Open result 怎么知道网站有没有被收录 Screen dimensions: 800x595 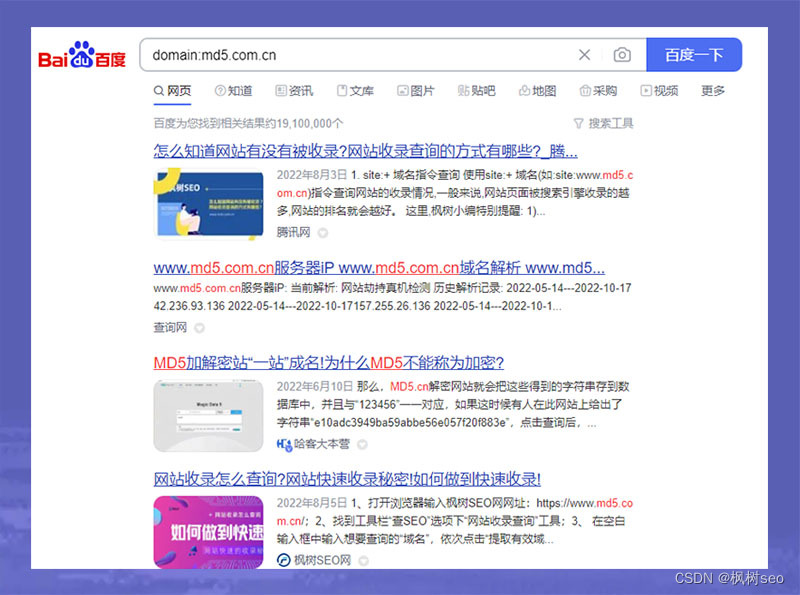(365, 151)
